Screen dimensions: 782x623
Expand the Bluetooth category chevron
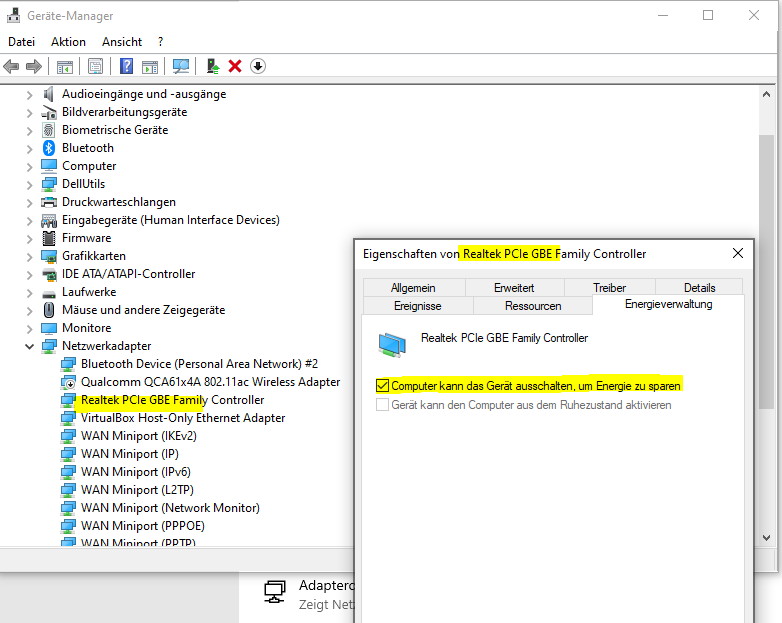(29, 148)
